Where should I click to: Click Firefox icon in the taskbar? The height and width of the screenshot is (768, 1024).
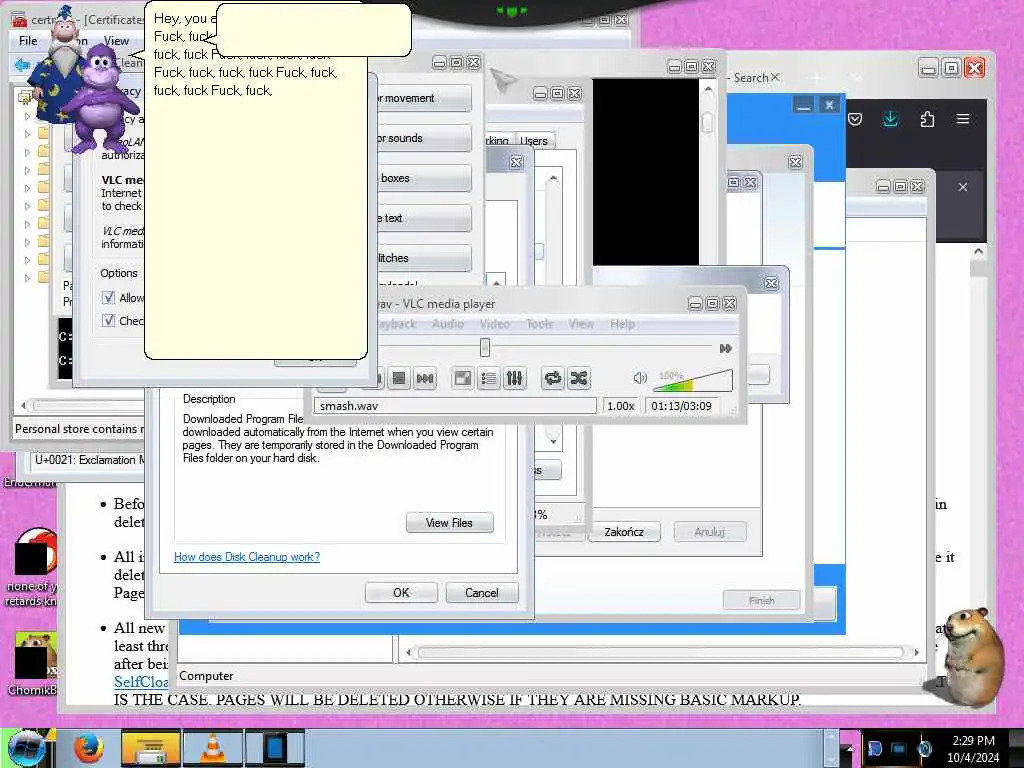click(x=88, y=748)
